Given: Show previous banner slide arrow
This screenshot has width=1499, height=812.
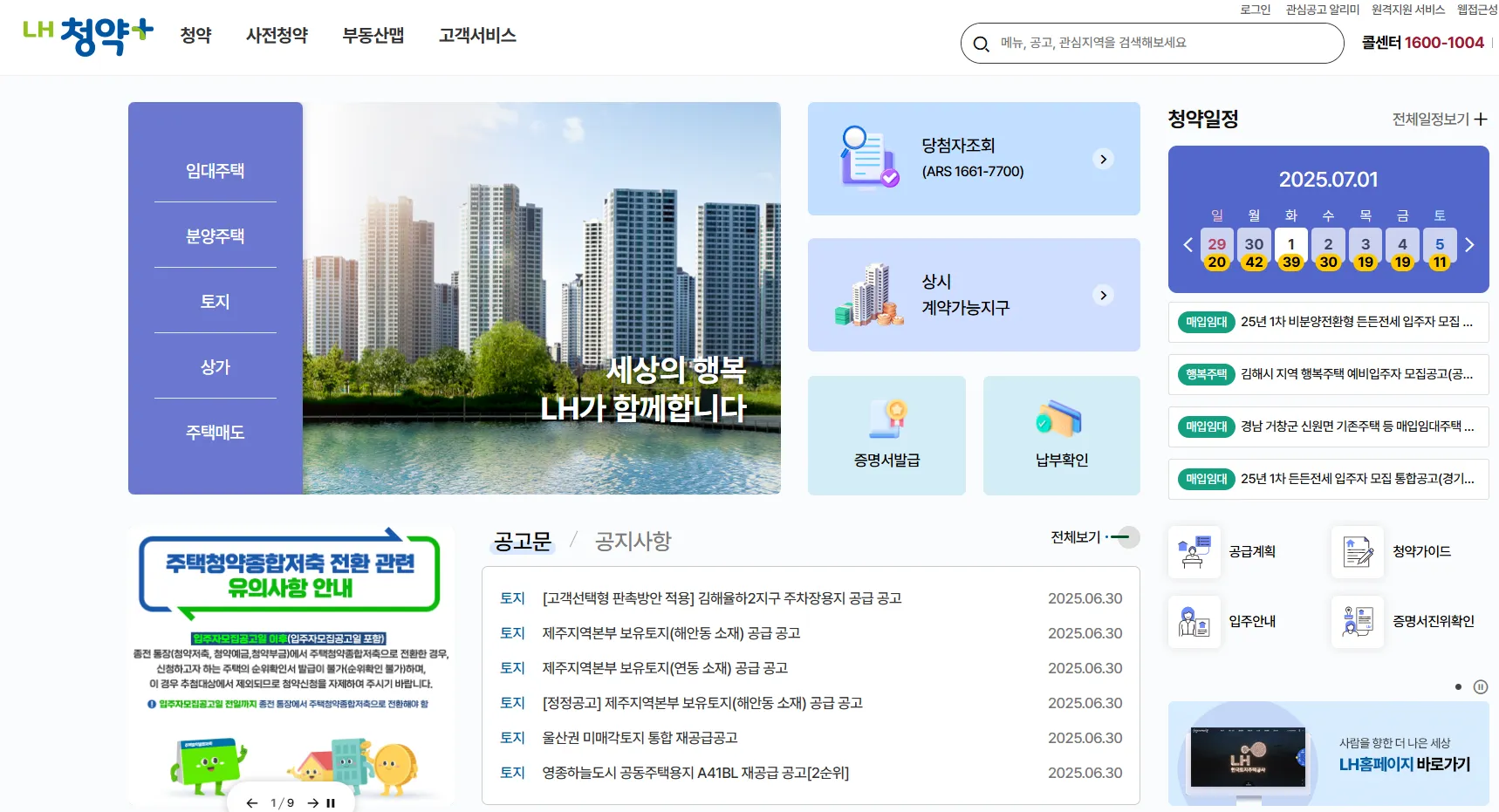Looking at the screenshot, I should pos(252,802).
